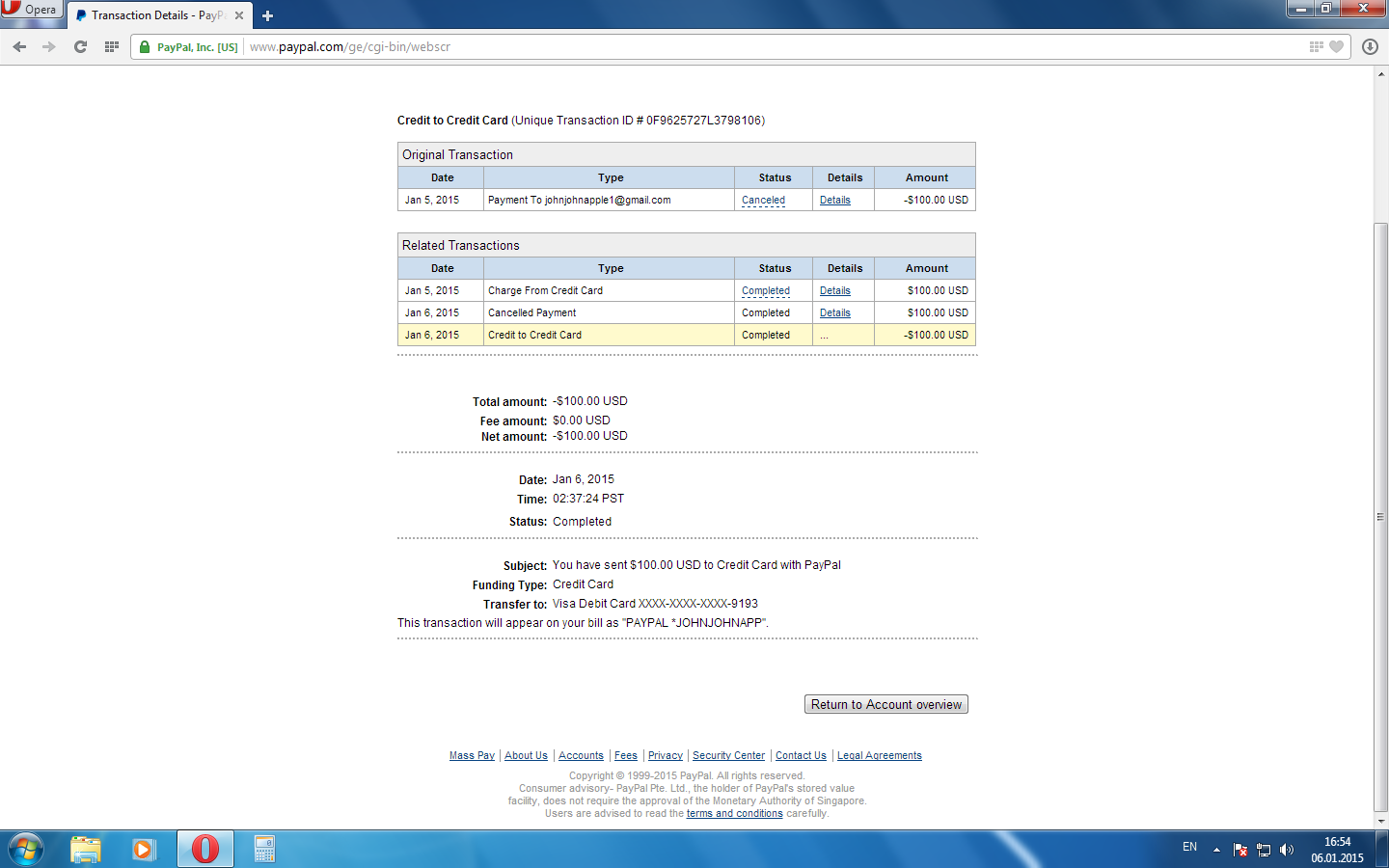Open the About Us footer link
The image size is (1389, 868).
[x=526, y=756]
